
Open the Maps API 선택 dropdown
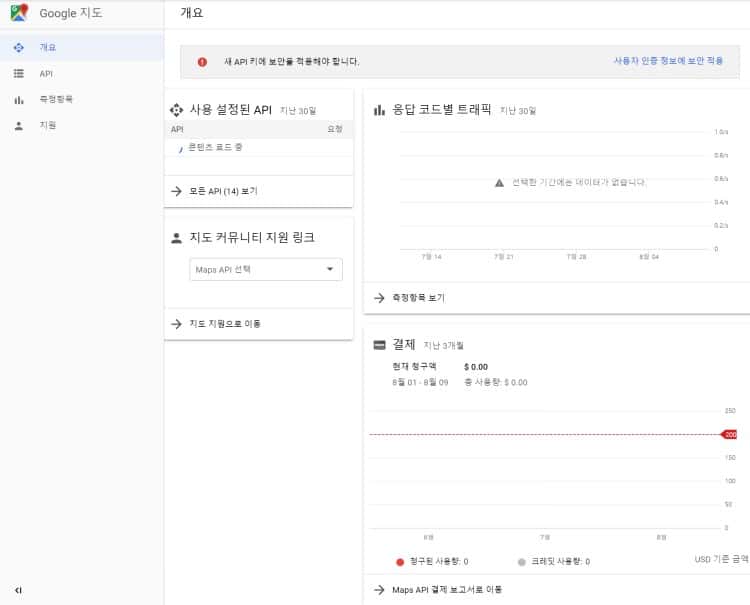[x=265, y=269]
